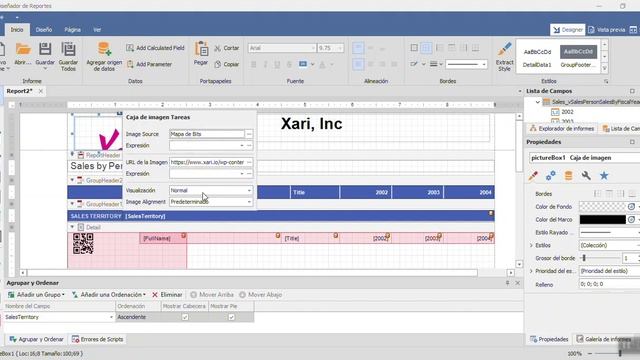The width and height of the screenshot is (640, 360).
Task: Click the Extract Style icon
Action: (504, 49)
